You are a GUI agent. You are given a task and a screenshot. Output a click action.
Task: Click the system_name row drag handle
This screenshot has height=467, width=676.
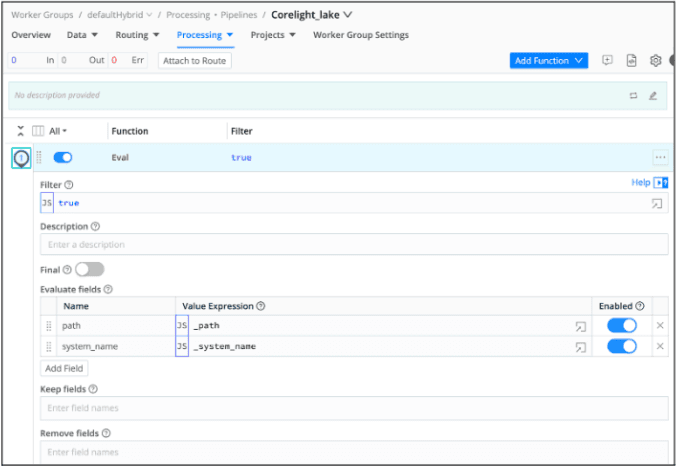click(49, 347)
